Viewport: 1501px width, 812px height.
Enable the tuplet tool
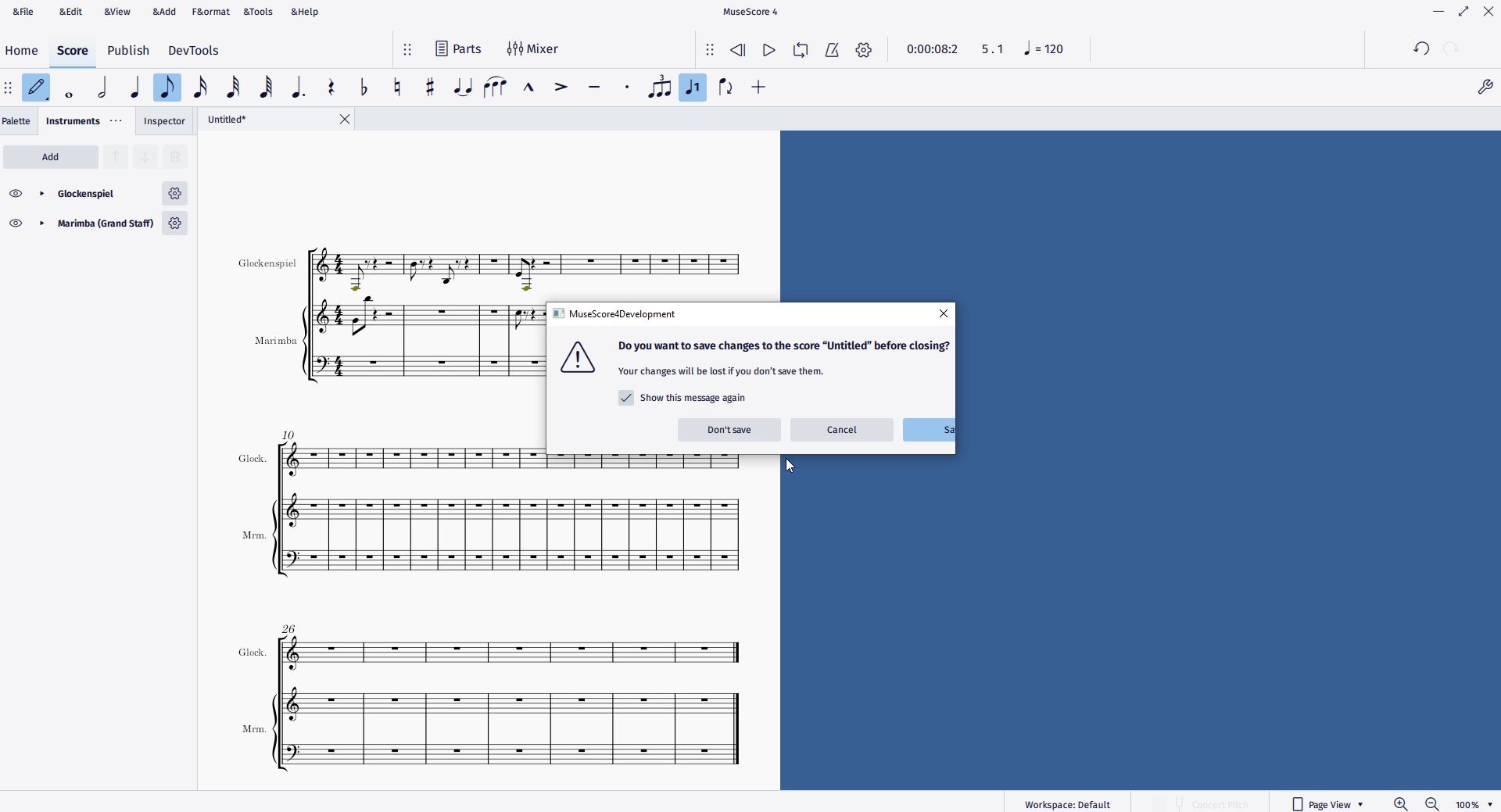pyautogui.click(x=659, y=88)
